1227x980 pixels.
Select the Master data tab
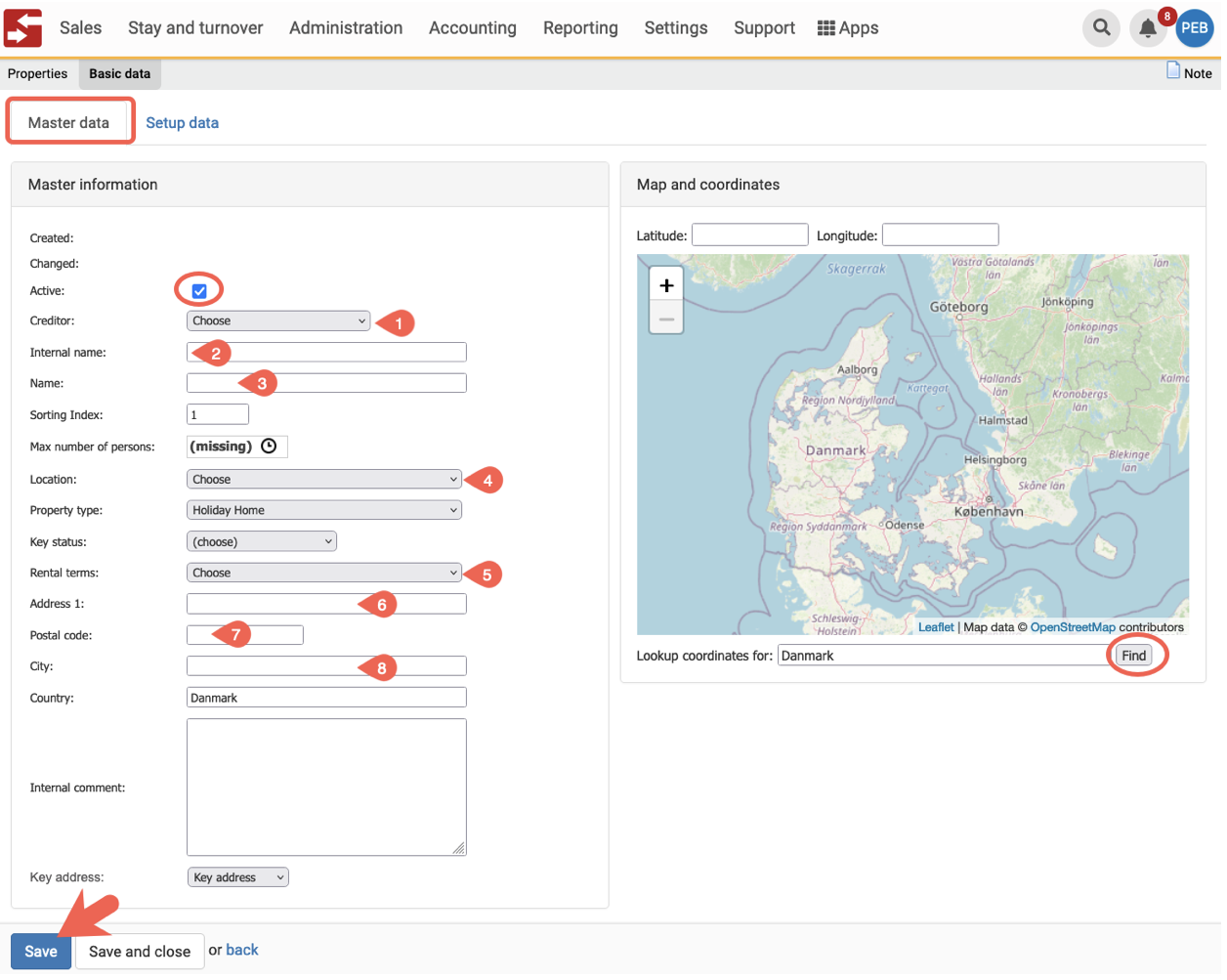[69, 123]
